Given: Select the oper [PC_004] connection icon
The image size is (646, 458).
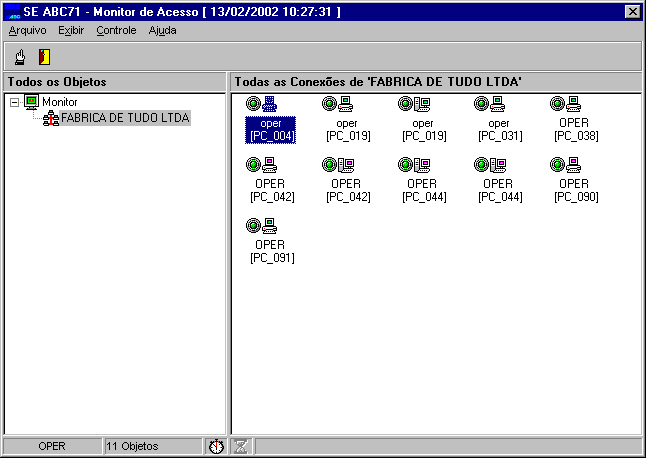Looking at the screenshot, I should 270,104.
